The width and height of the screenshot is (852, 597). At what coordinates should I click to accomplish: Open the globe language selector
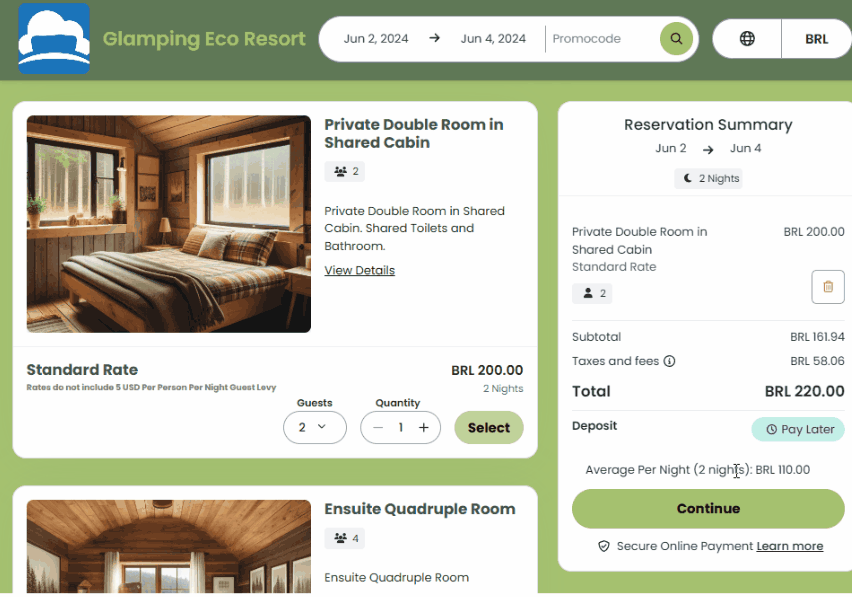747,39
